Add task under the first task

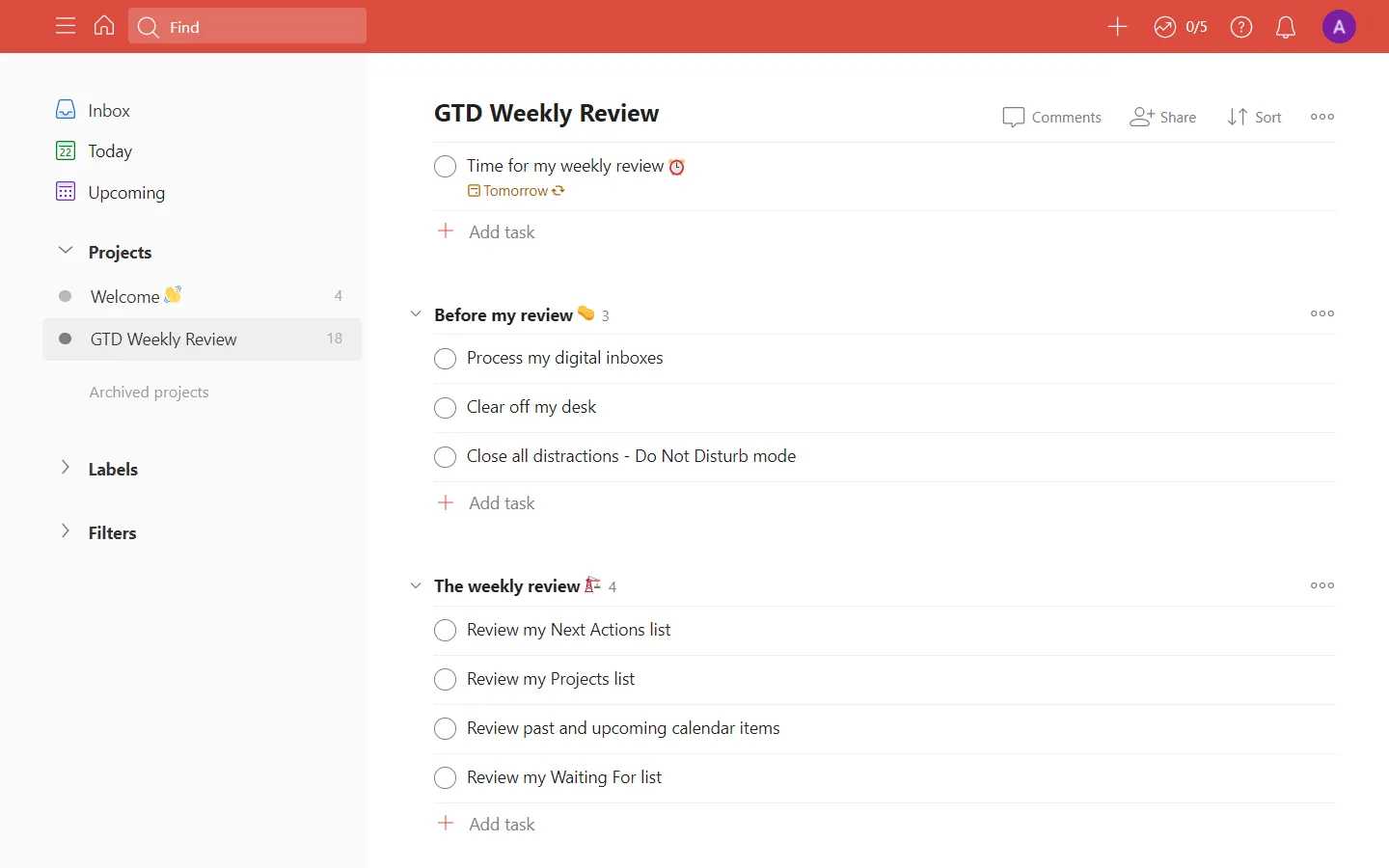click(x=486, y=231)
